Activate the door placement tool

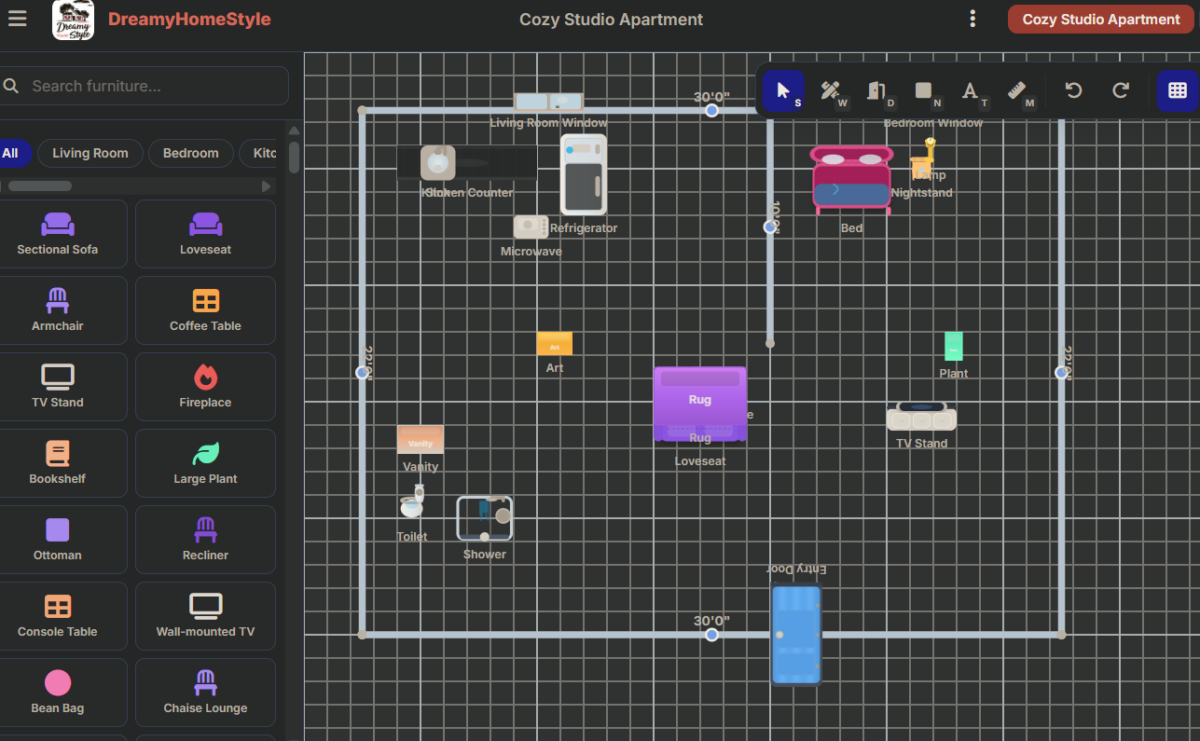878,91
